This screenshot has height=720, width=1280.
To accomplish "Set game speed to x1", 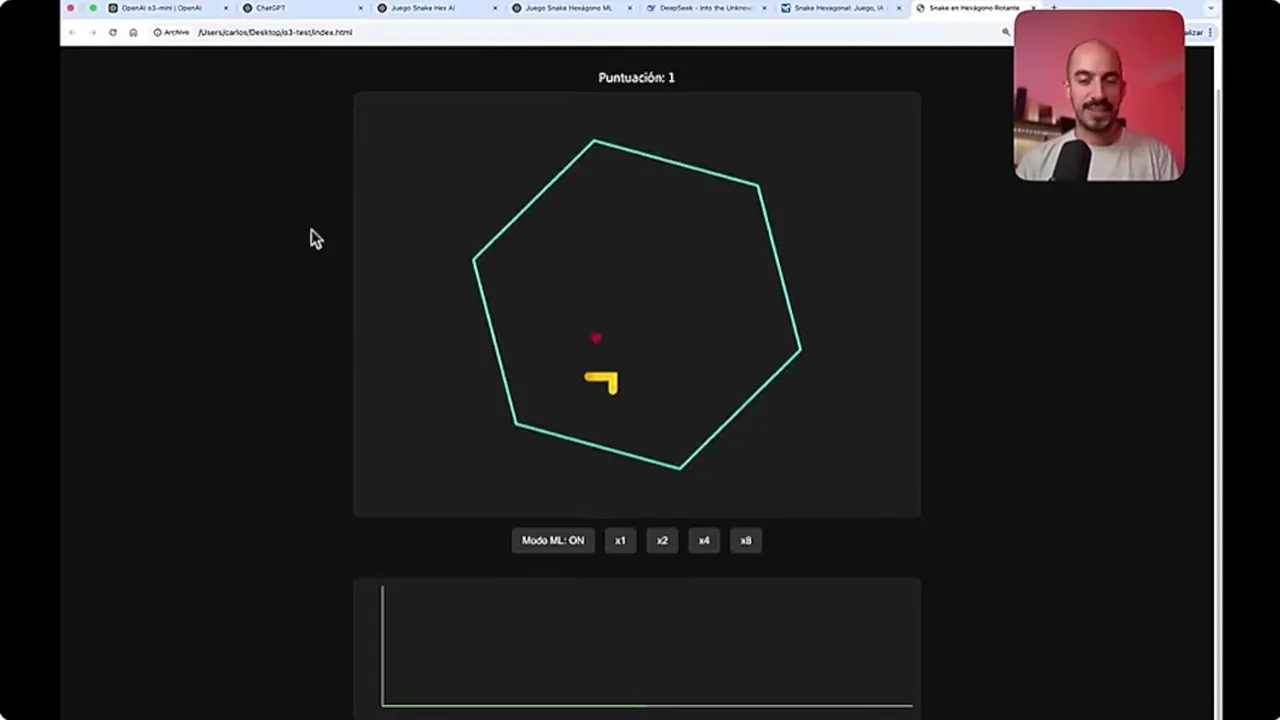I will tap(620, 541).
